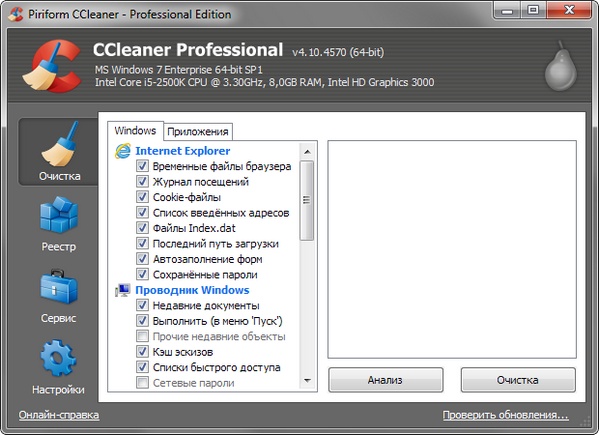The height and width of the screenshot is (435, 599).
Task: Click Проверить обновления link
Action: pyautogui.click(x=505, y=415)
